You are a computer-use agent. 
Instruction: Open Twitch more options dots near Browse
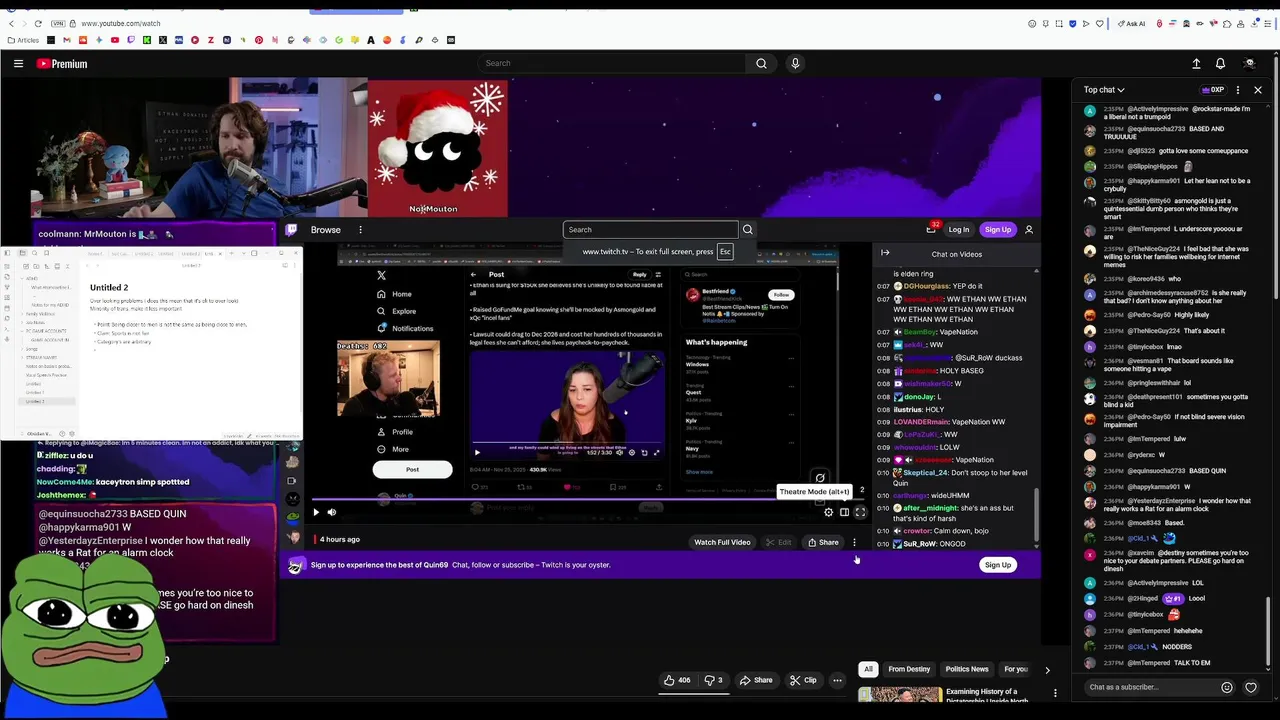tap(360, 230)
